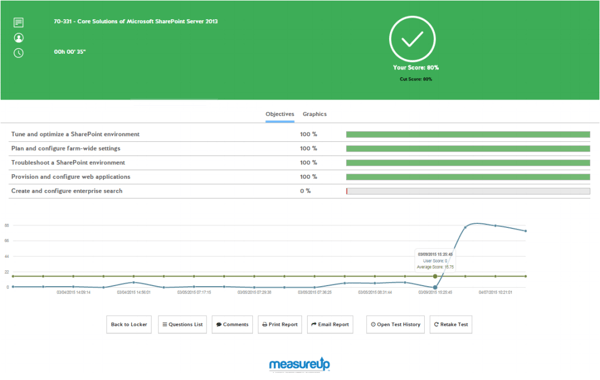Click the test document icon in header

click(18, 23)
